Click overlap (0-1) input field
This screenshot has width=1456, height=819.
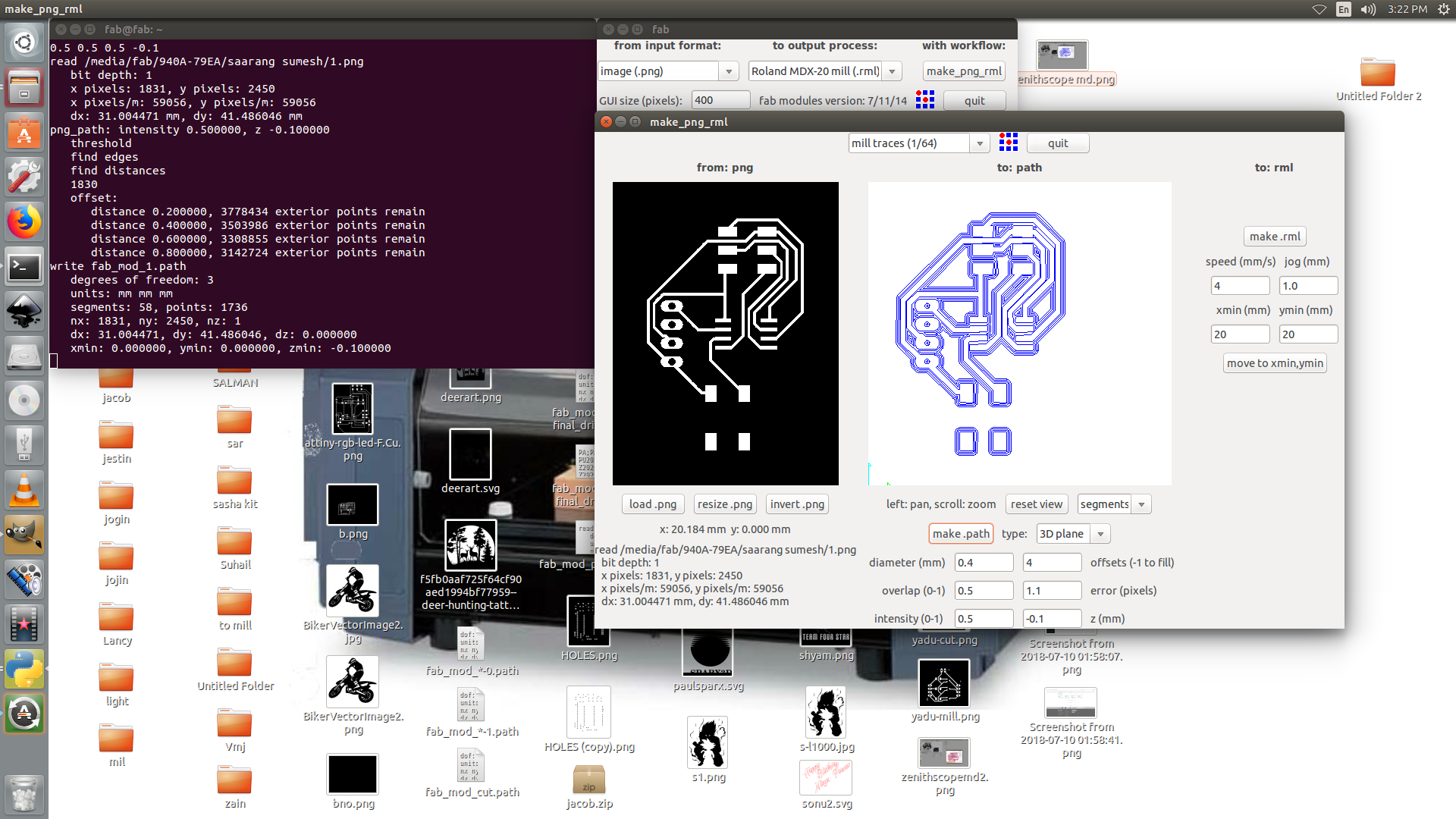984,591
